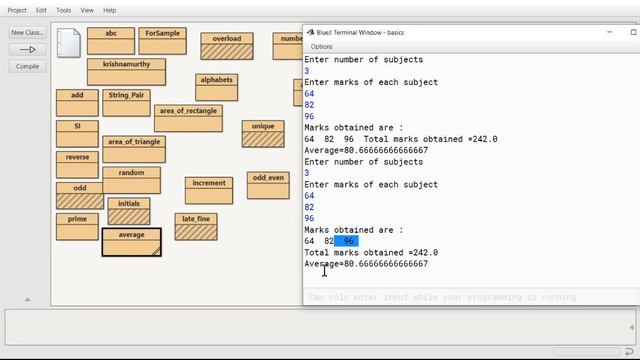Image resolution: width=640 pixels, height=360 pixels.
Task: Click first 'Enter number of subjects' line
Action: 363,60
